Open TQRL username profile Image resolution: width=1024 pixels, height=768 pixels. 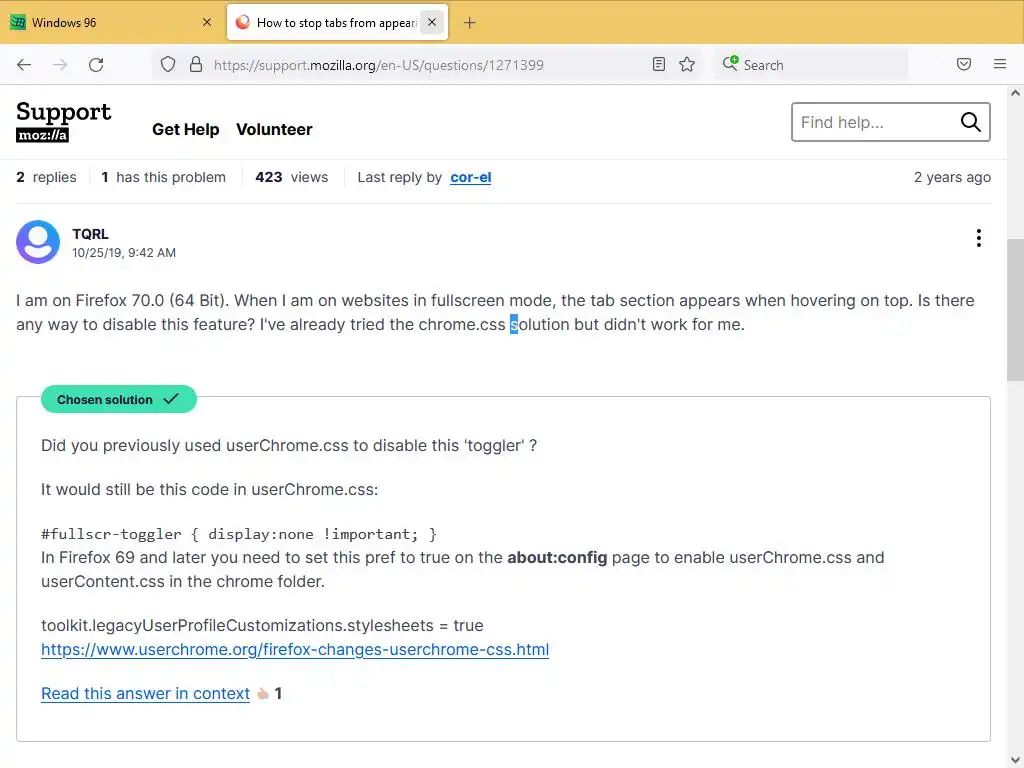pyautogui.click(x=90, y=234)
